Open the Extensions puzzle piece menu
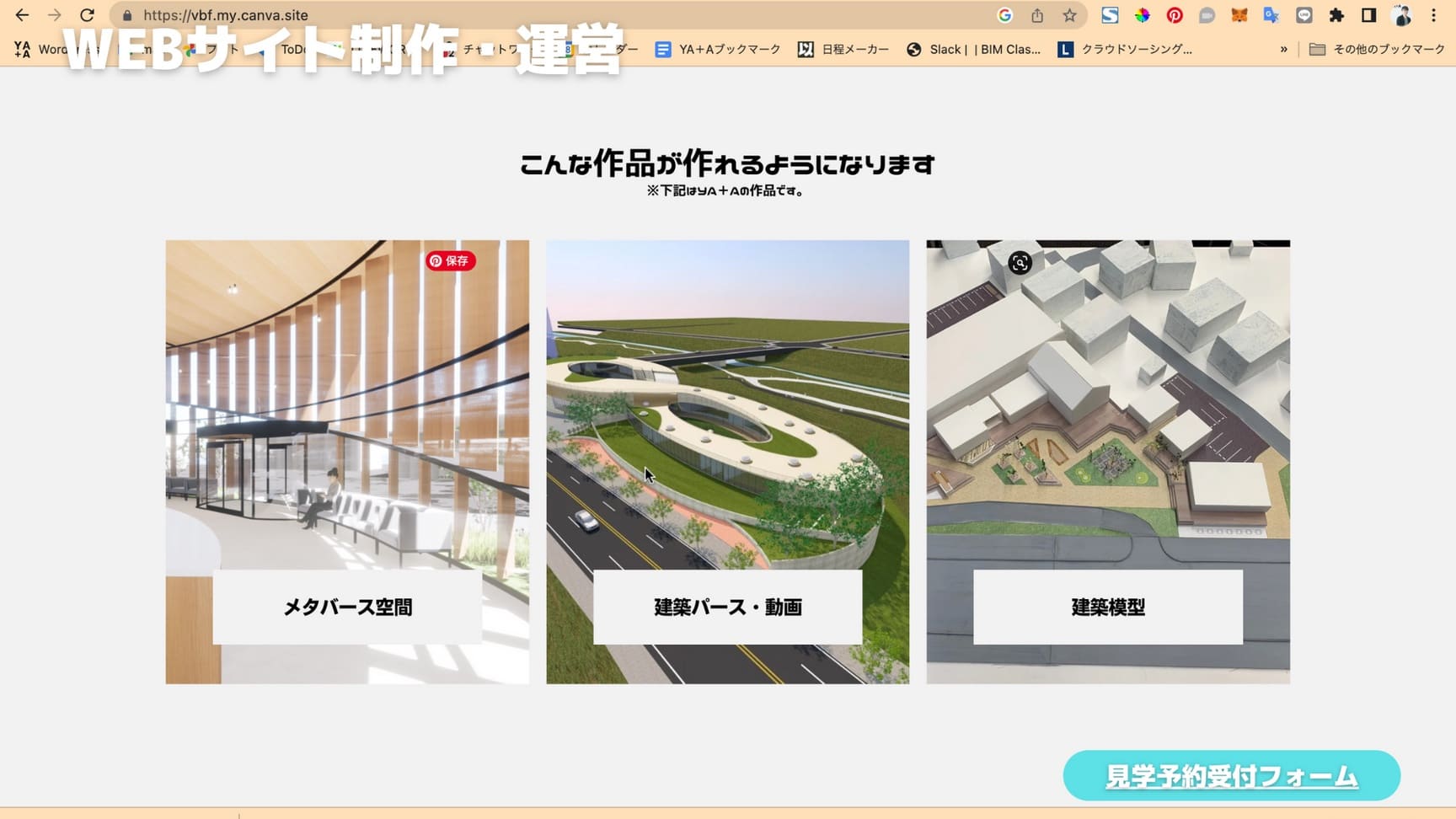 (x=1336, y=15)
